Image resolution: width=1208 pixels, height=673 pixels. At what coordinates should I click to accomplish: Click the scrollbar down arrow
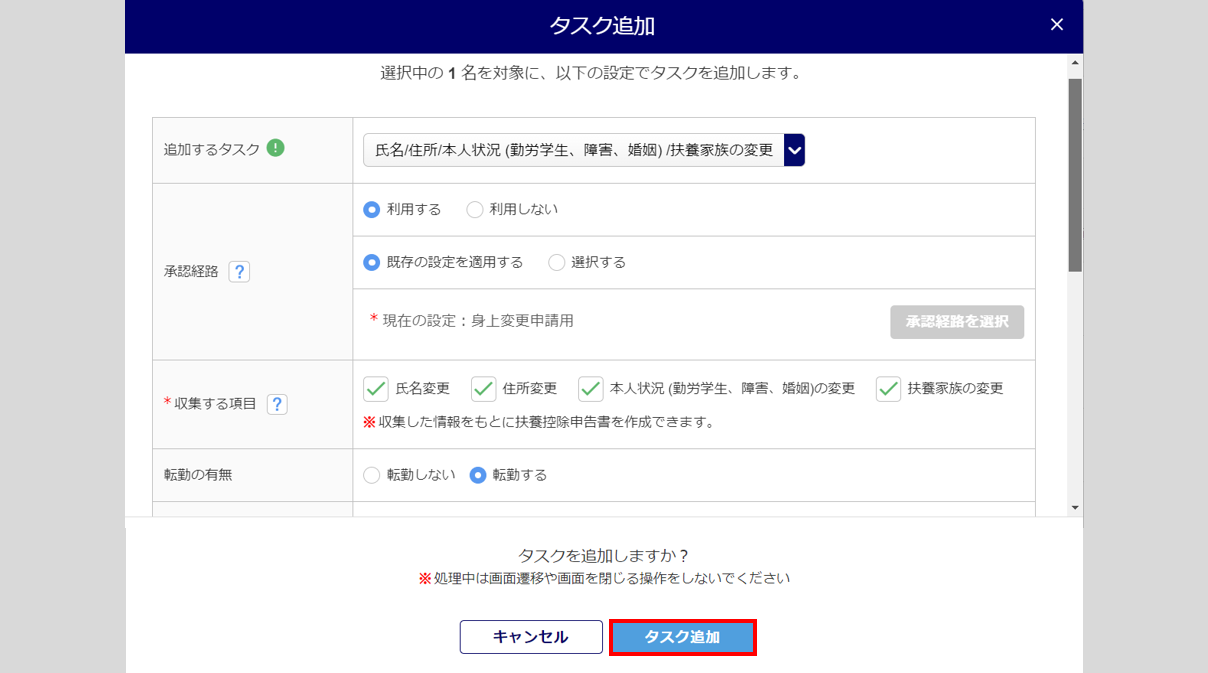pyautogui.click(x=1075, y=508)
